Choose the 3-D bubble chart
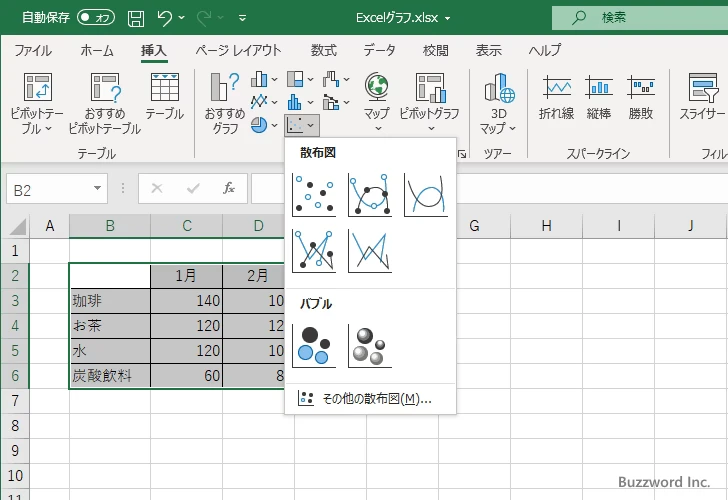Screen dimensions: 728x500 (x=370, y=346)
